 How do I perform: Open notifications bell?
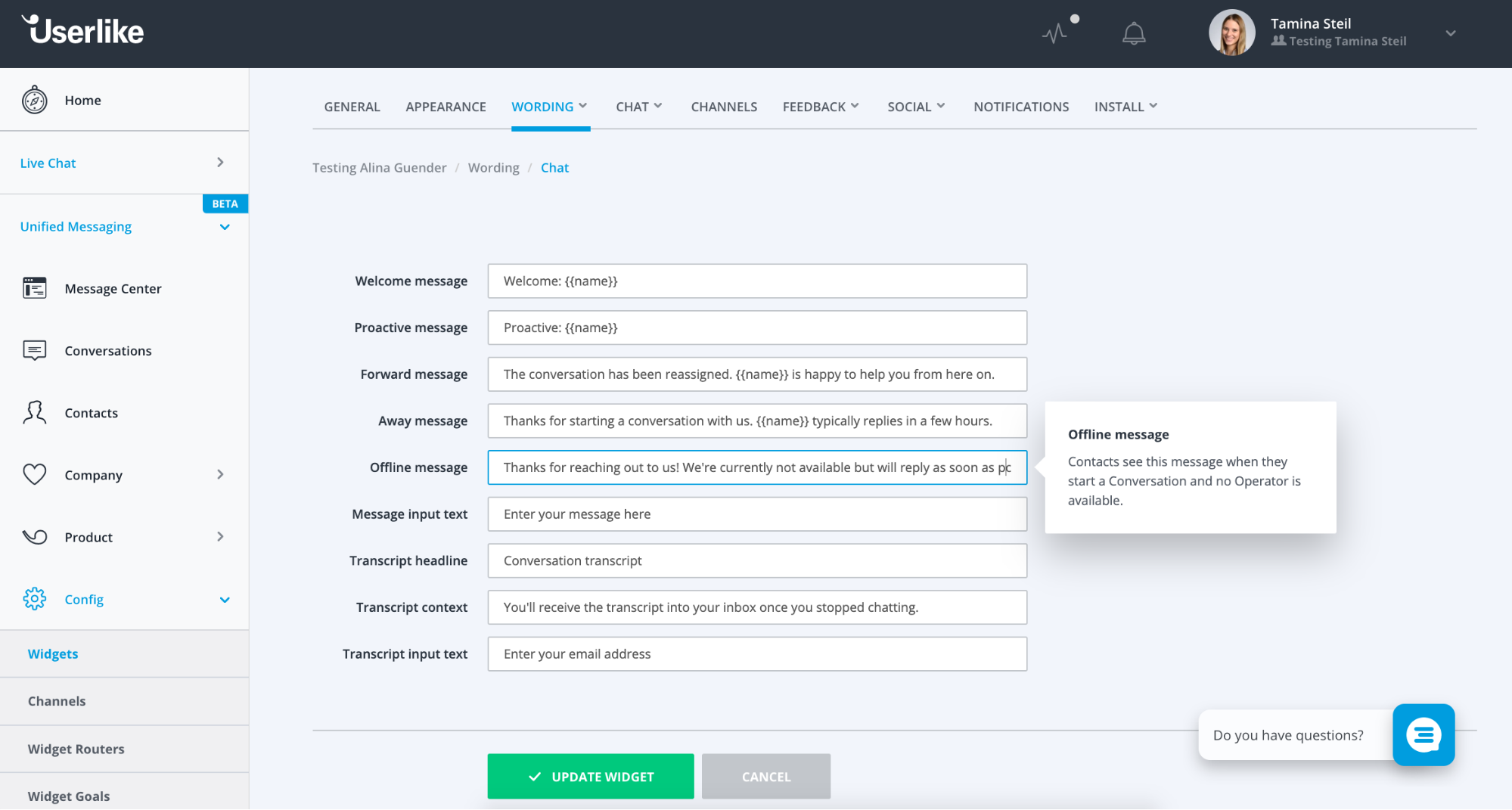coord(1134,33)
